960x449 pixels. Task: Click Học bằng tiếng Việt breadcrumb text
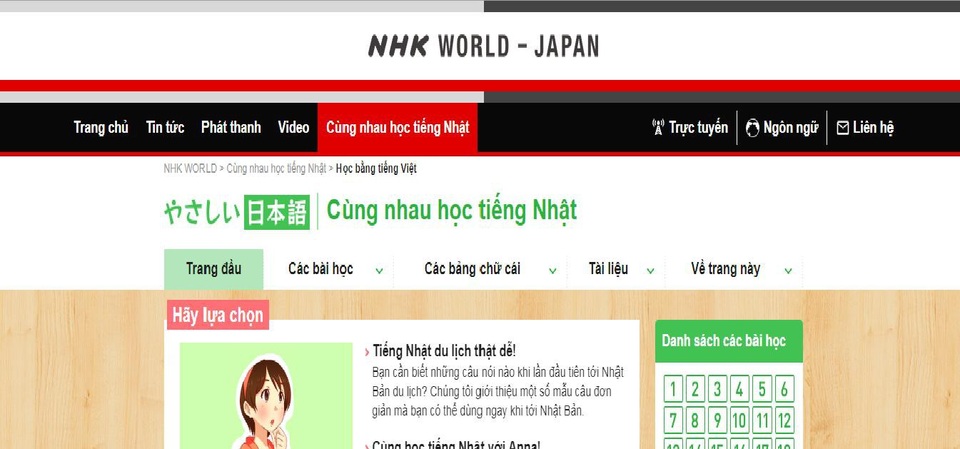pos(376,168)
